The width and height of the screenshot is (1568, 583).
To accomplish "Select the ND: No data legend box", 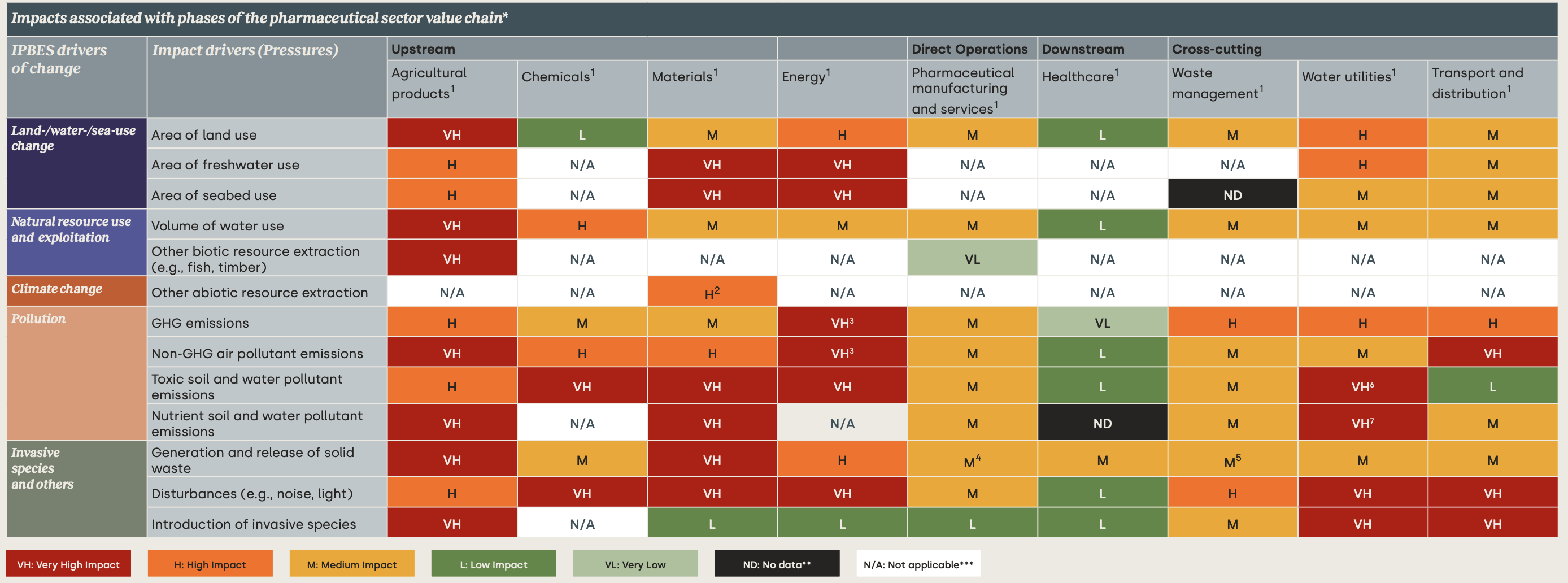I will point(777,564).
